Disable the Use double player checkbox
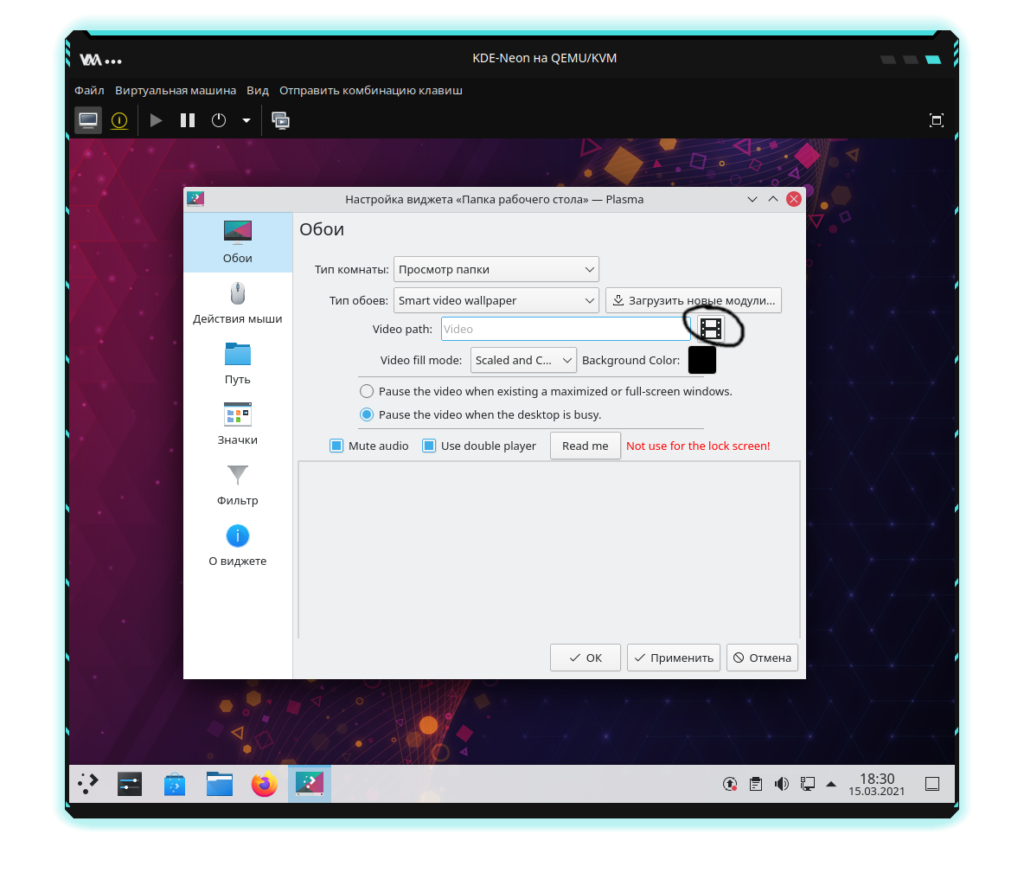The height and width of the screenshot is (892, 1024). pyautogui.click(x=429, y=446)
